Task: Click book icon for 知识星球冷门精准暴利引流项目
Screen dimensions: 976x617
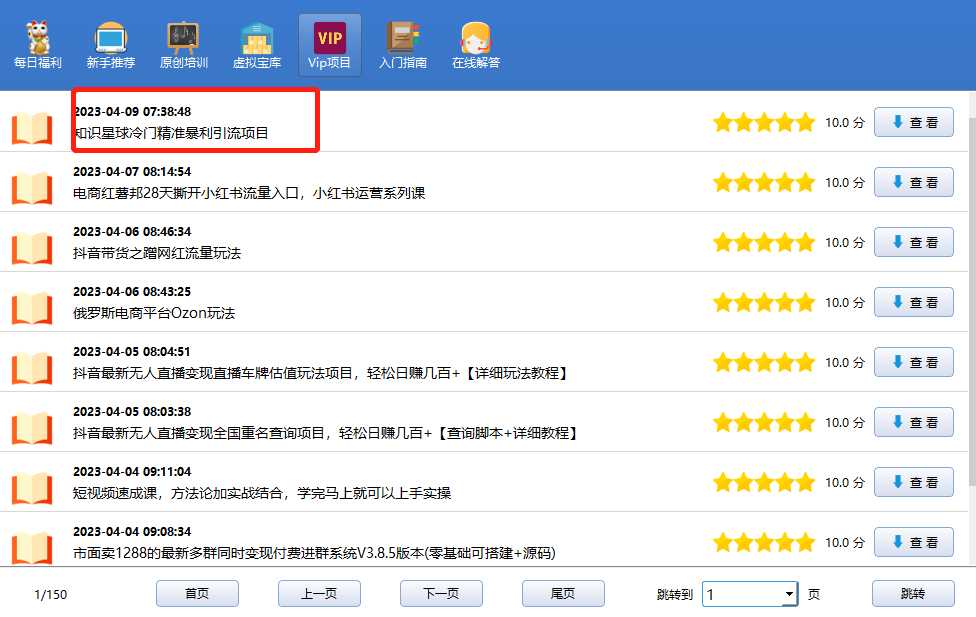Action: (32, 128)
